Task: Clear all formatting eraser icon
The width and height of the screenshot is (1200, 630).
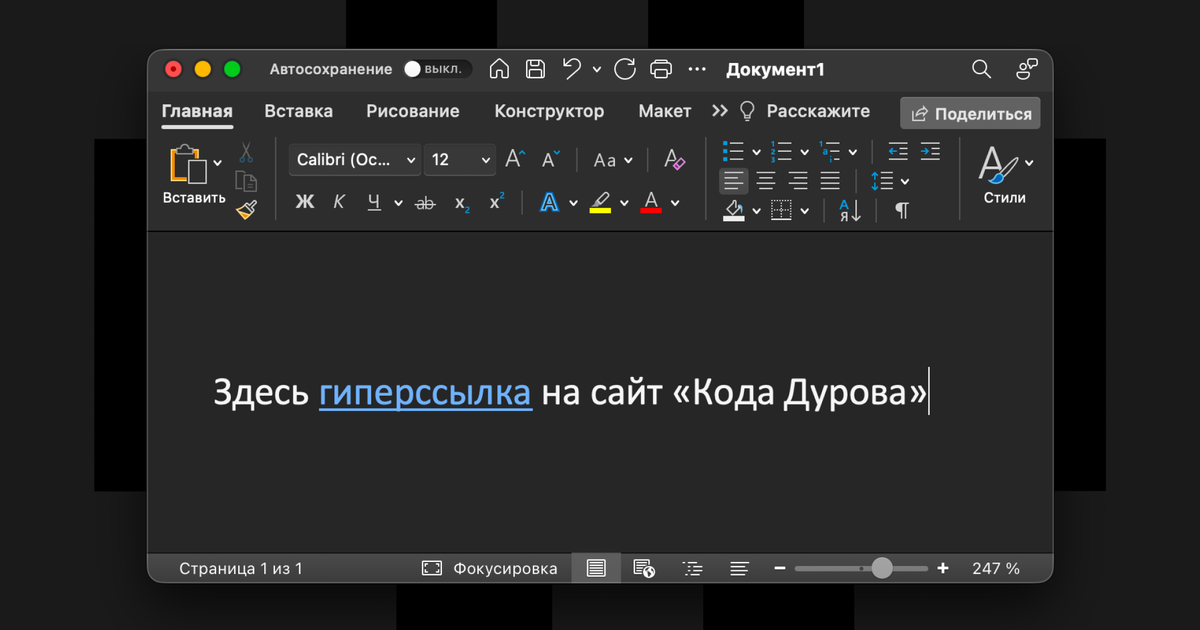Action: coord(674,159)
